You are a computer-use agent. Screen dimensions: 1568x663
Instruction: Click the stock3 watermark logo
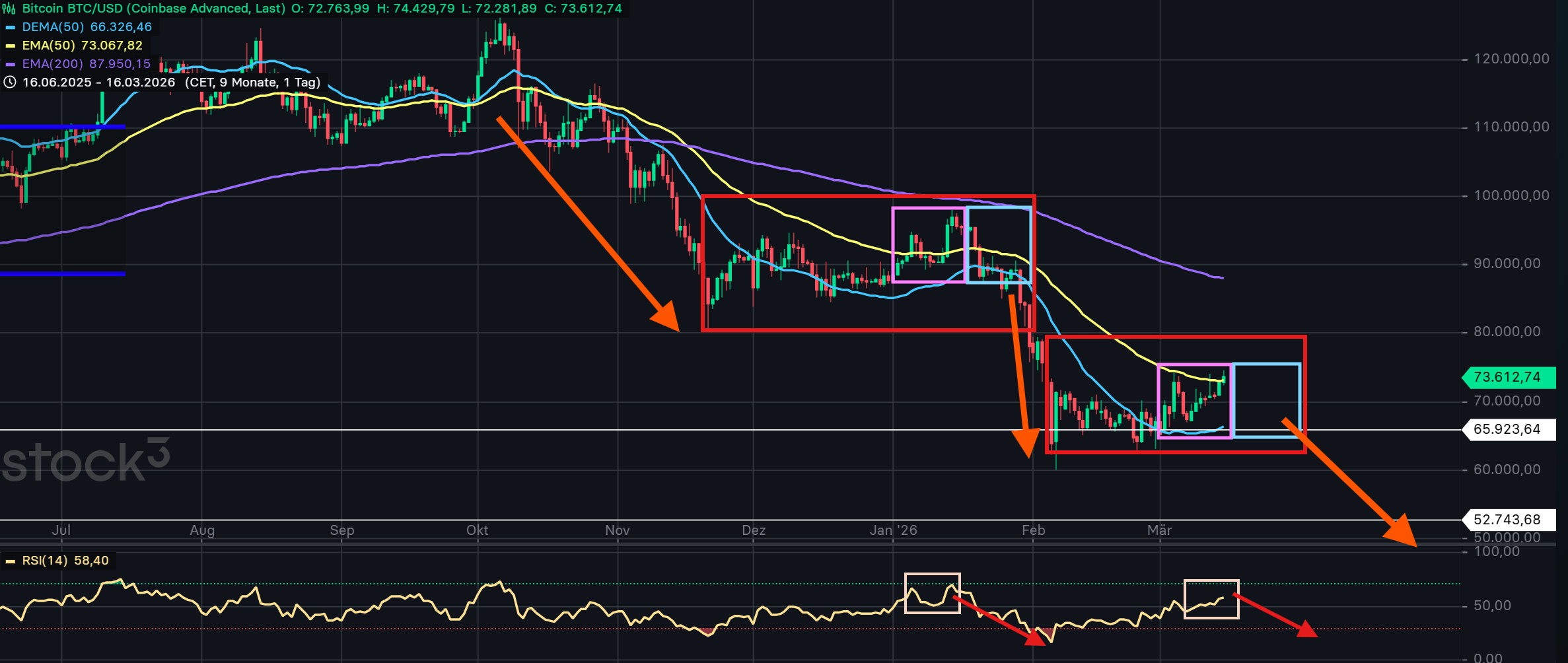point(85,460)
